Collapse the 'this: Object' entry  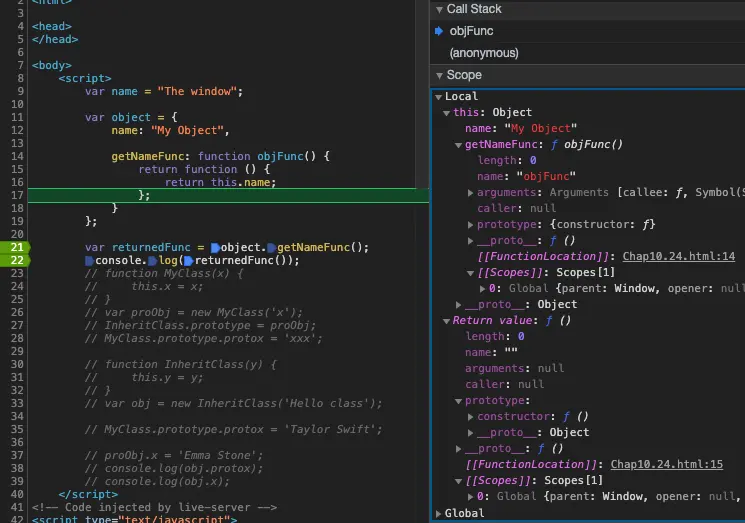point(447,113)
